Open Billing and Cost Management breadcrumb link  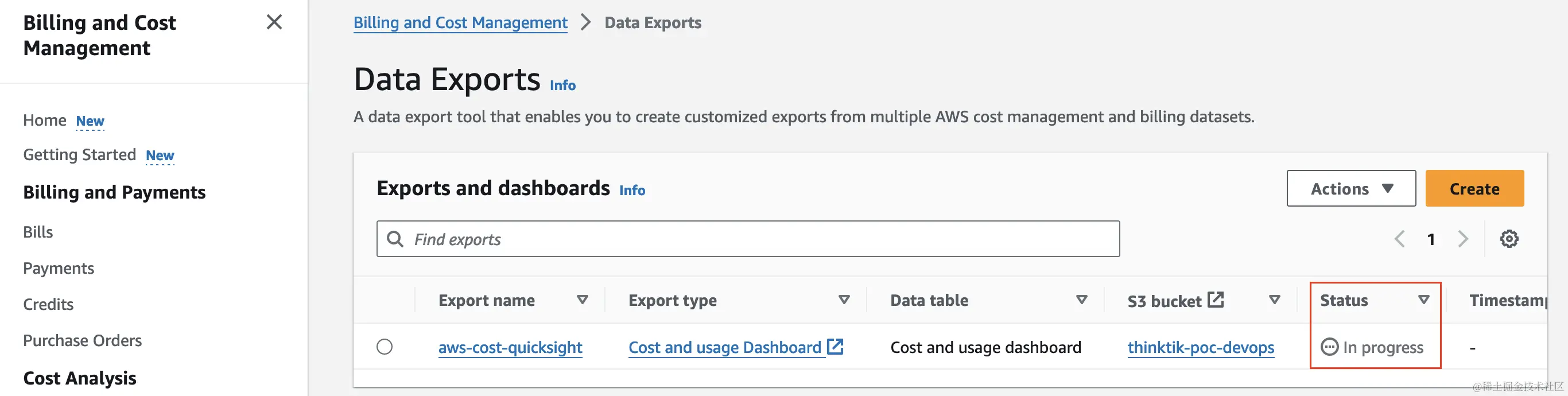point(460,23)
